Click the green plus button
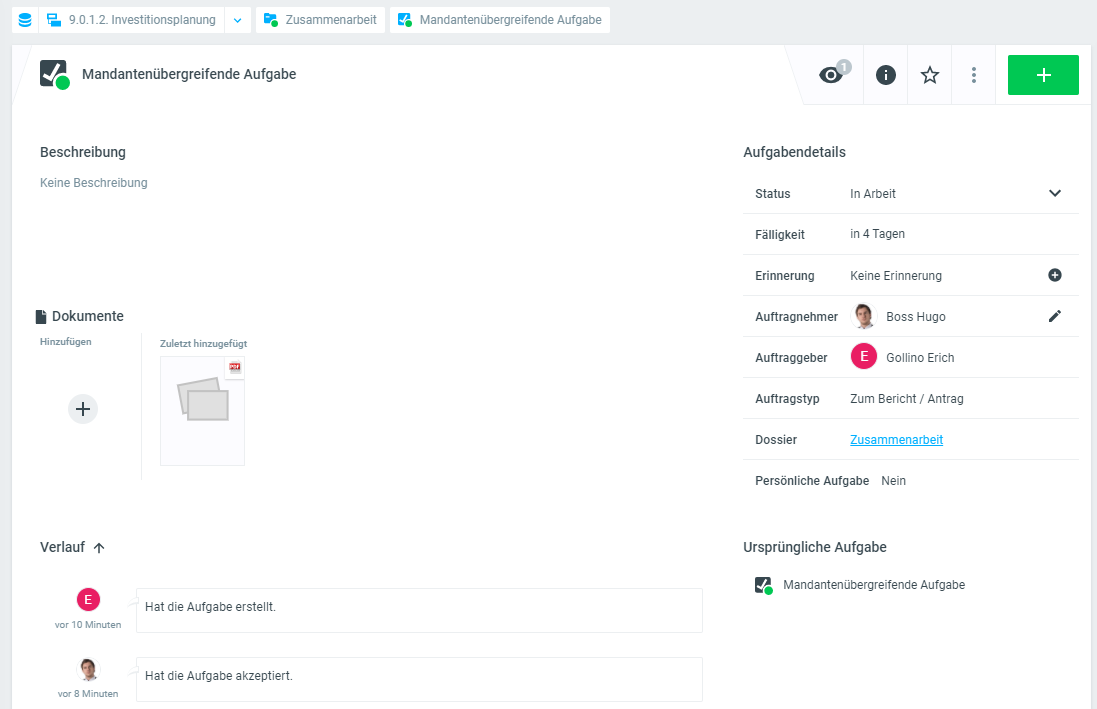Image resolution: width=1097 pixels, height=709 pixels. [1043, 75]
